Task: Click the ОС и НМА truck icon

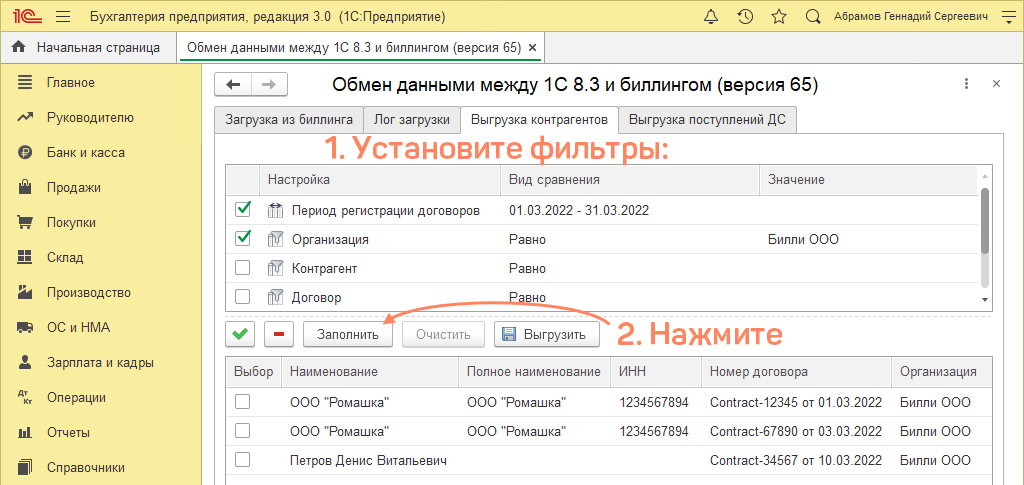Action: click(x=25, y=327)
